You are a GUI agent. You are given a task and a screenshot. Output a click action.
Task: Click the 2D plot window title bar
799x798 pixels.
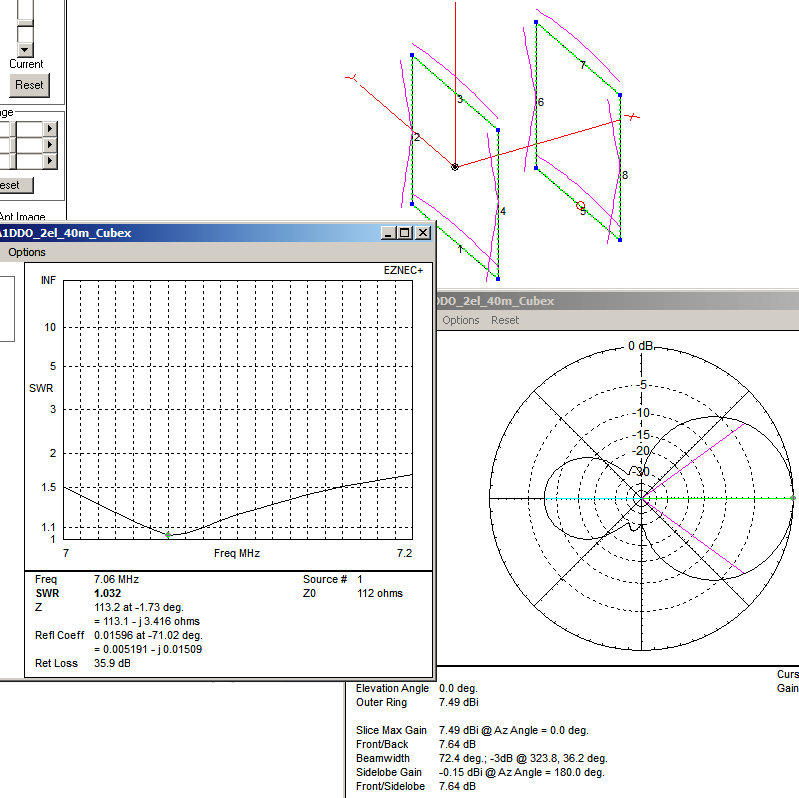618,301
